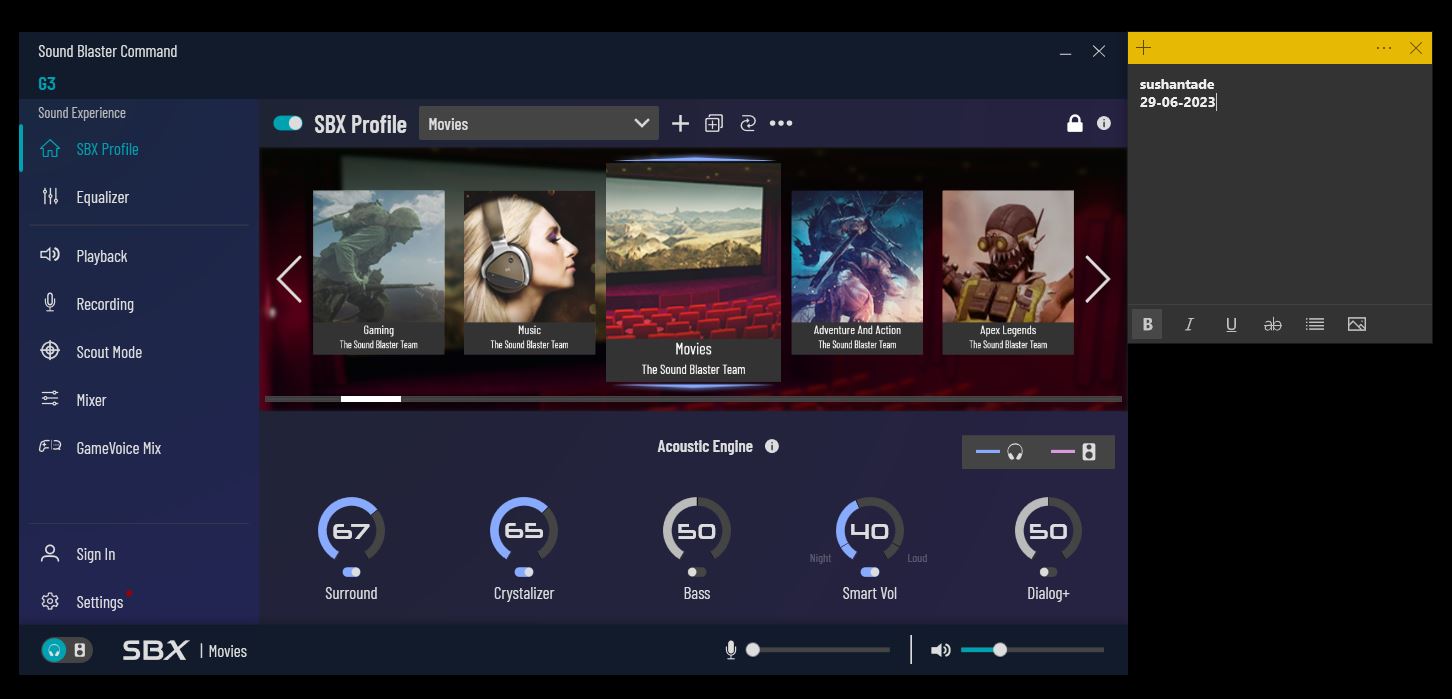Toggle bold formatting in the sticky note
This screenshot has height=699, width=1452.
pyautogui.click(x=1147, y=324)
